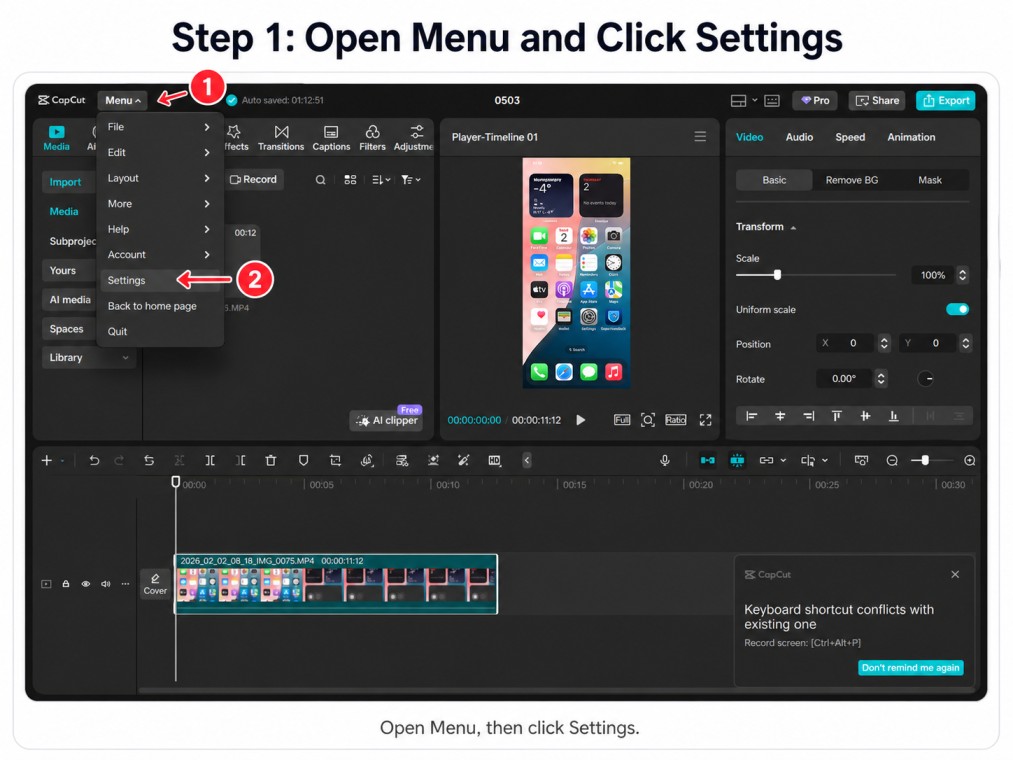Open the Transitions panel
This screenshot has width=1013, height=760.
(x=280, y=138)
